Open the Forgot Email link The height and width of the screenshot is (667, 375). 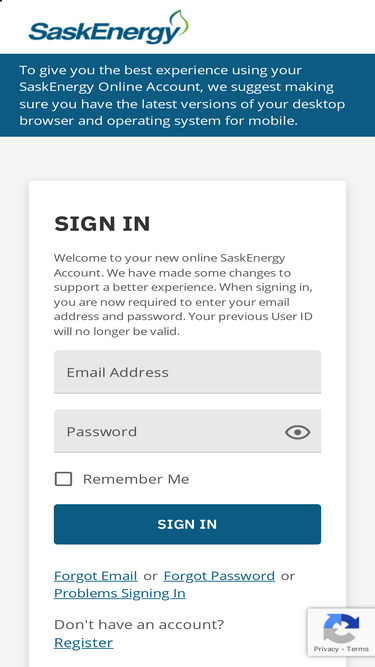tap(95, 576)
